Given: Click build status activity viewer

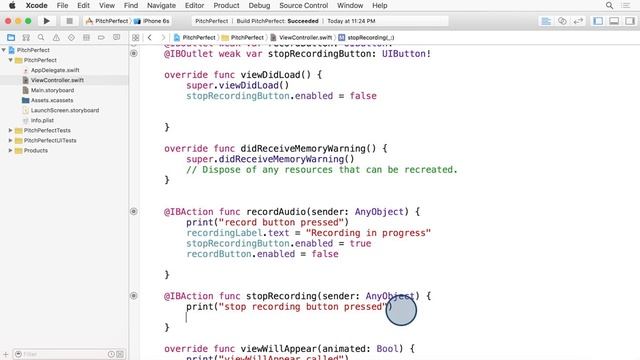Looking at the screenshot, I should click(x=320, y=21).
